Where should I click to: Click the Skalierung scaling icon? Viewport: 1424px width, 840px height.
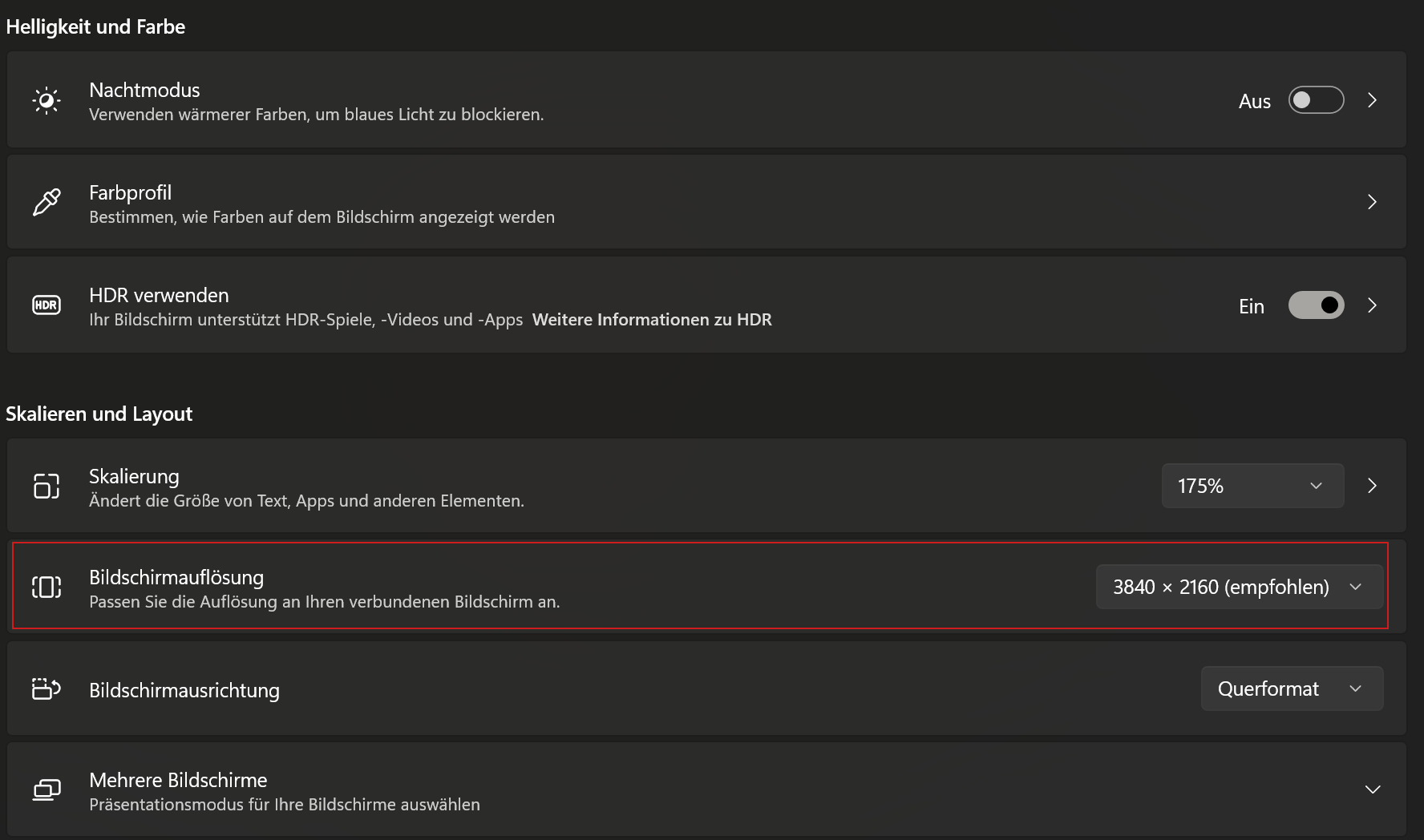[47, 486]
